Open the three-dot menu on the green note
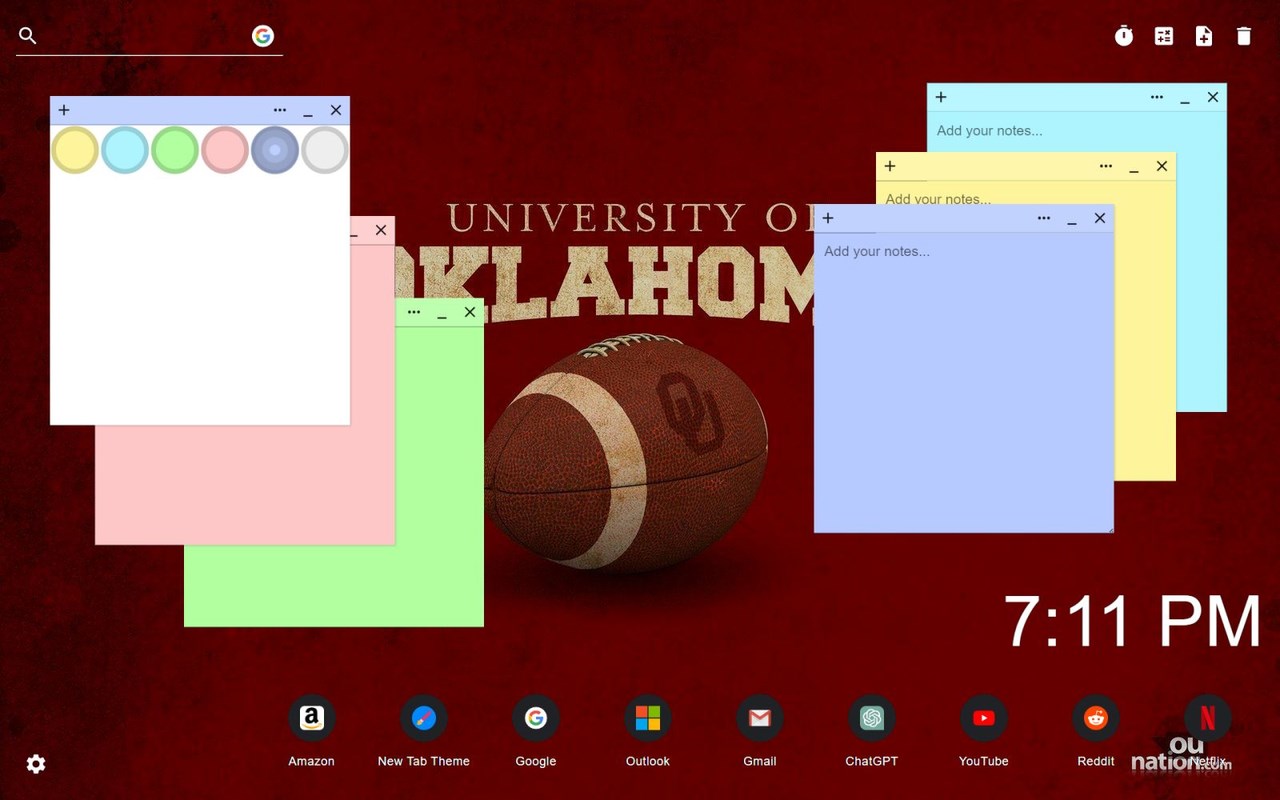Image resolution: width=1280 pixels, height=800 pixels. click(414, 312)
